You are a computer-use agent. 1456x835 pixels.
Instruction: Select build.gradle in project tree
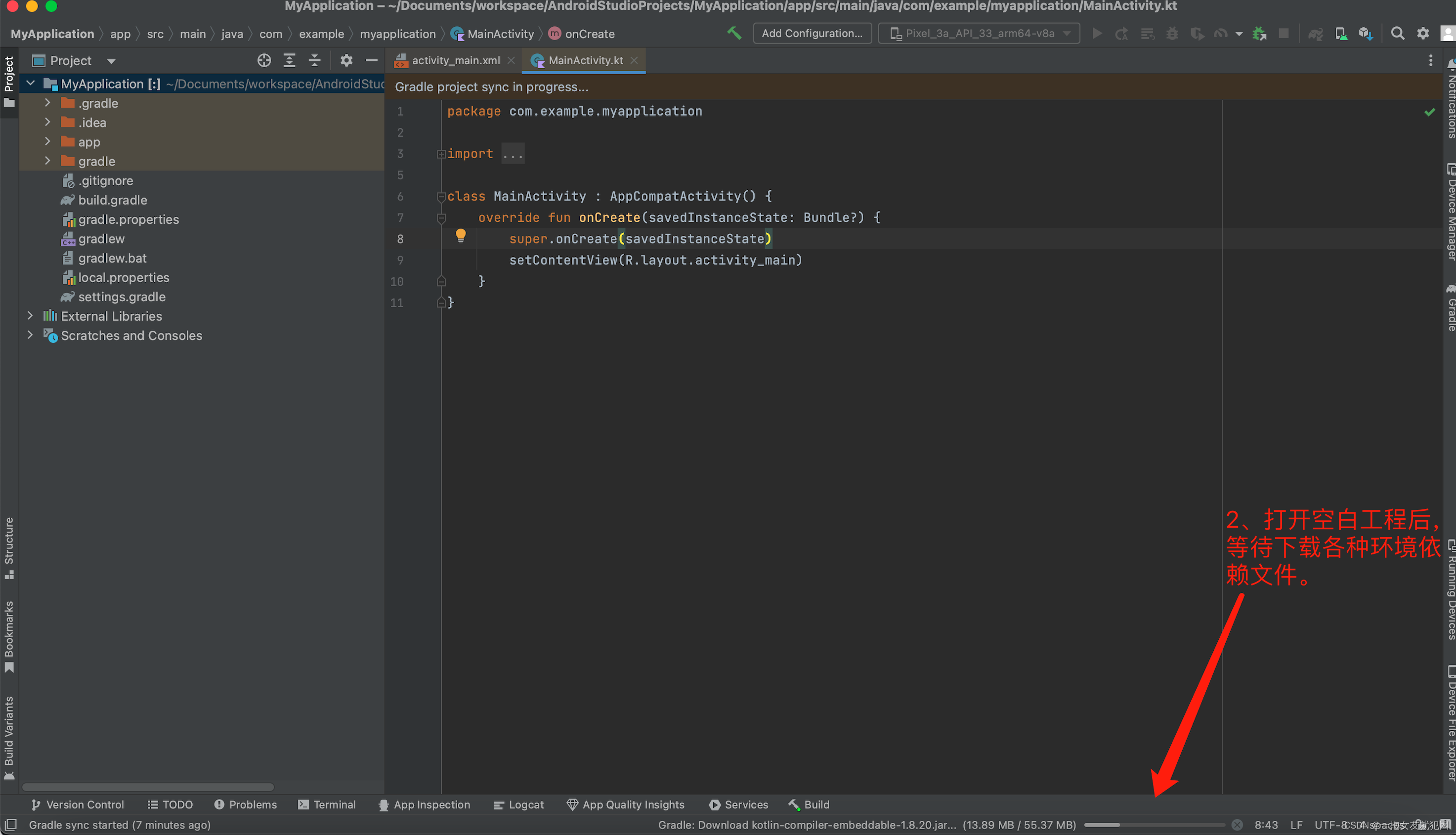[x=113, y=200]
